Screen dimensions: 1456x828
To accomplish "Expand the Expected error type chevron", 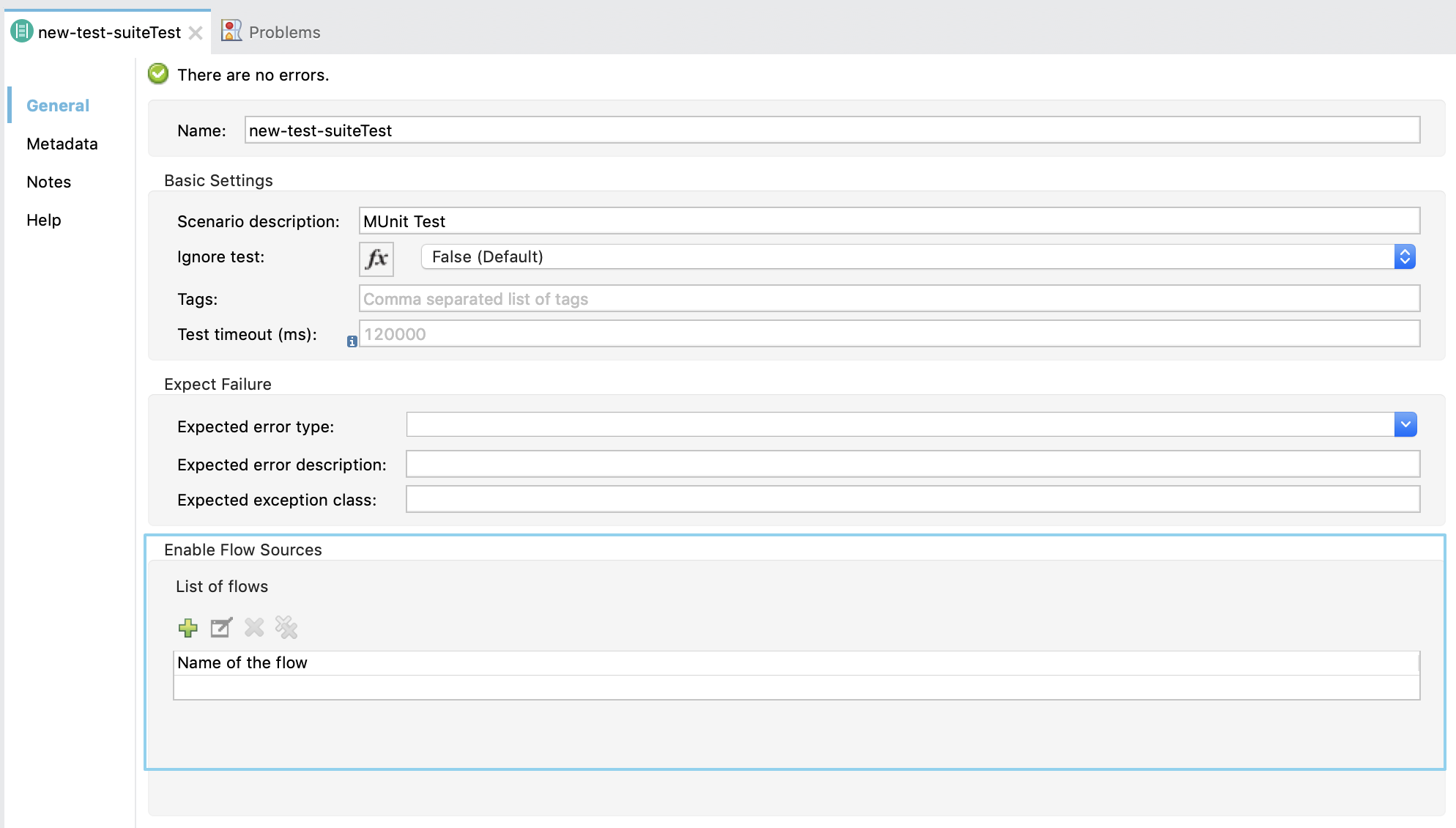I will point(1405,424).
